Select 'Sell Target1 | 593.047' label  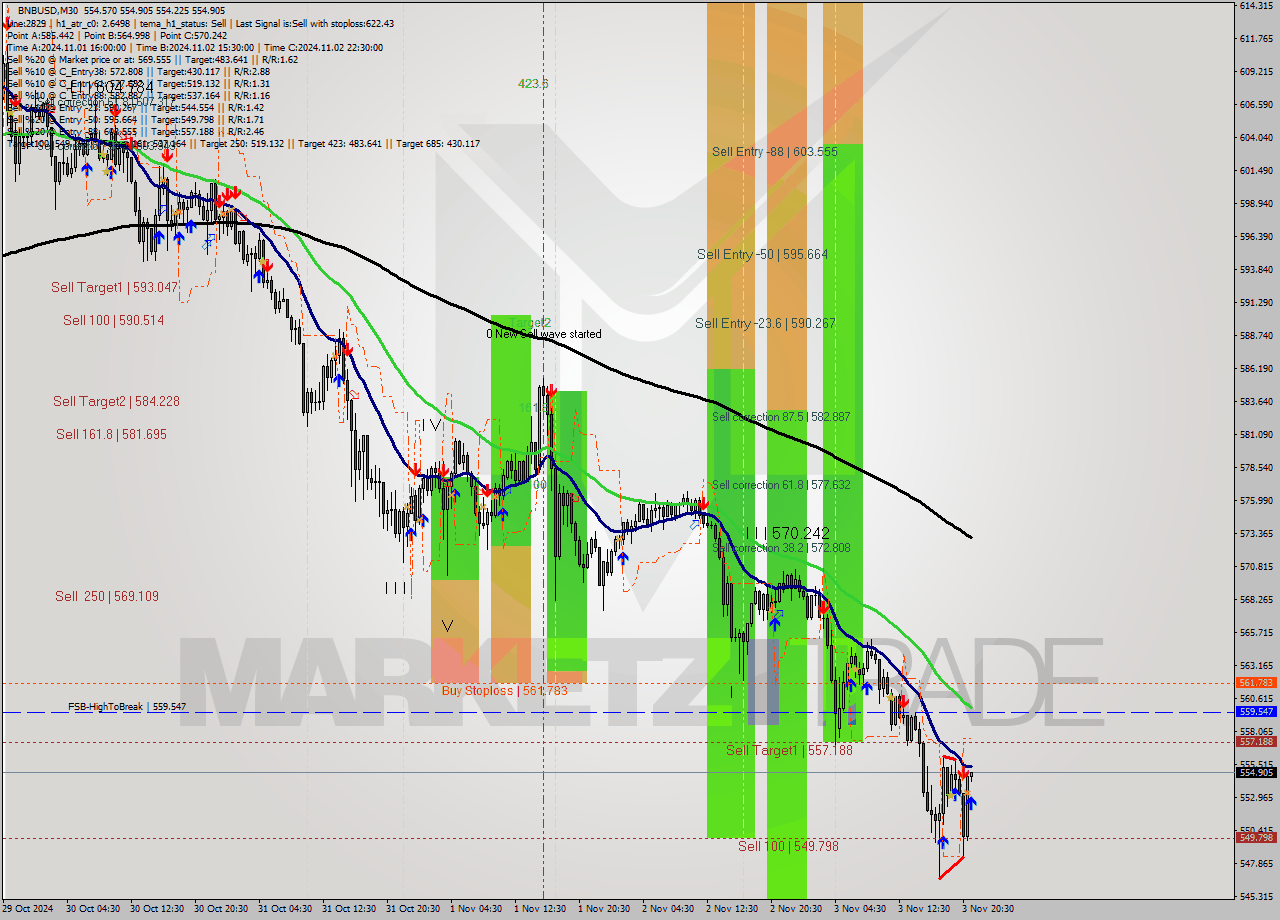coord(114,287)
